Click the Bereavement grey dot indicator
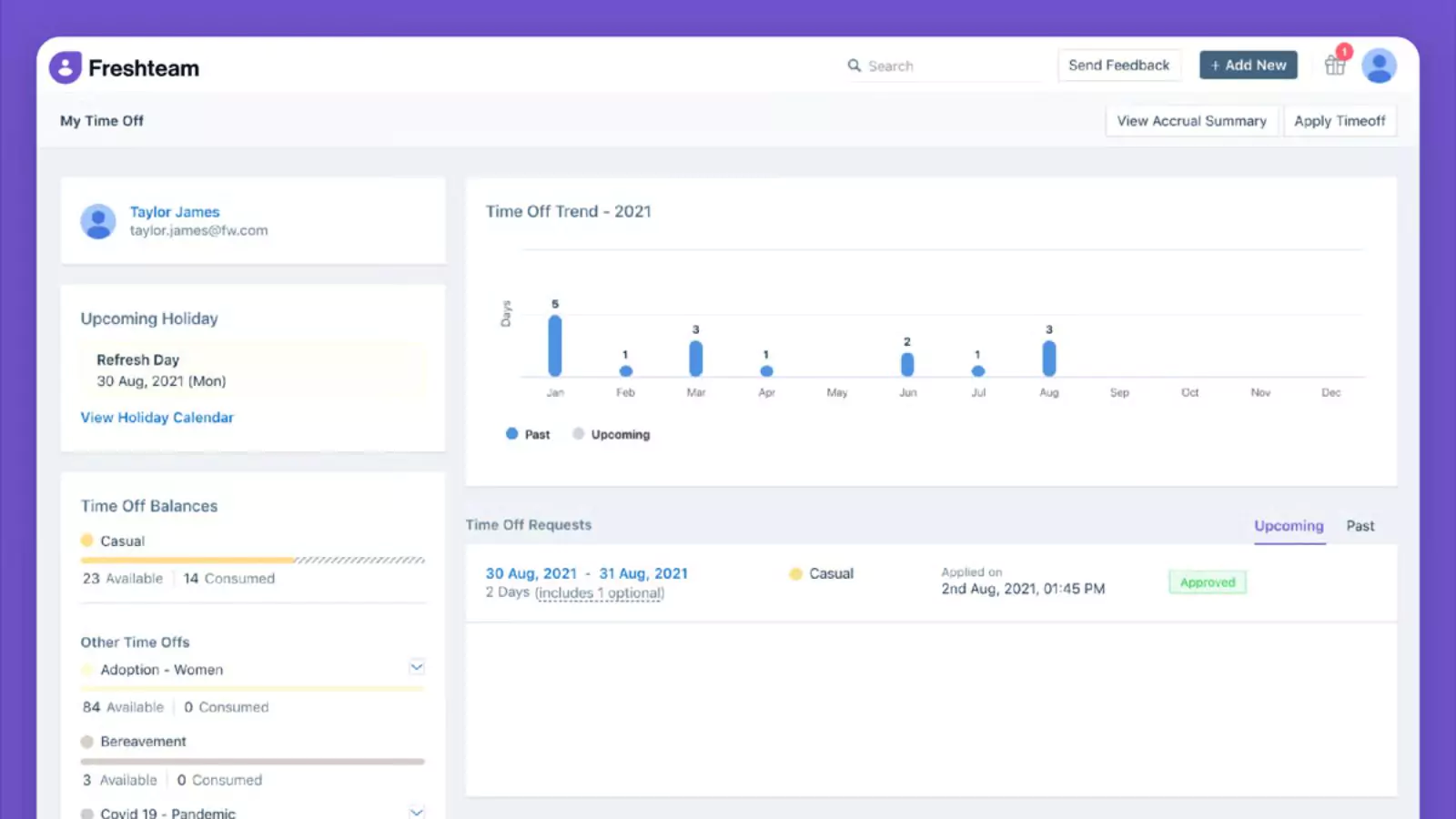The width and height of the screenshot is (1456, 819). [x=87, y=742]
